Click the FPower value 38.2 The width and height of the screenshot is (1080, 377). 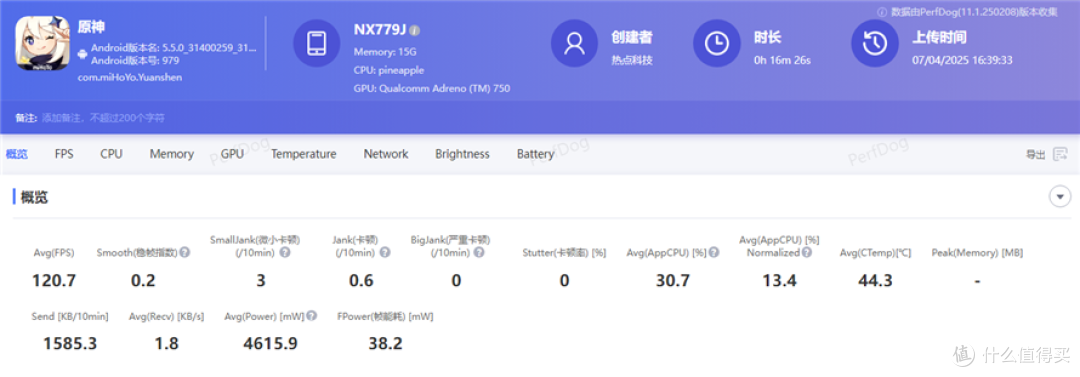tap(385, 343)
